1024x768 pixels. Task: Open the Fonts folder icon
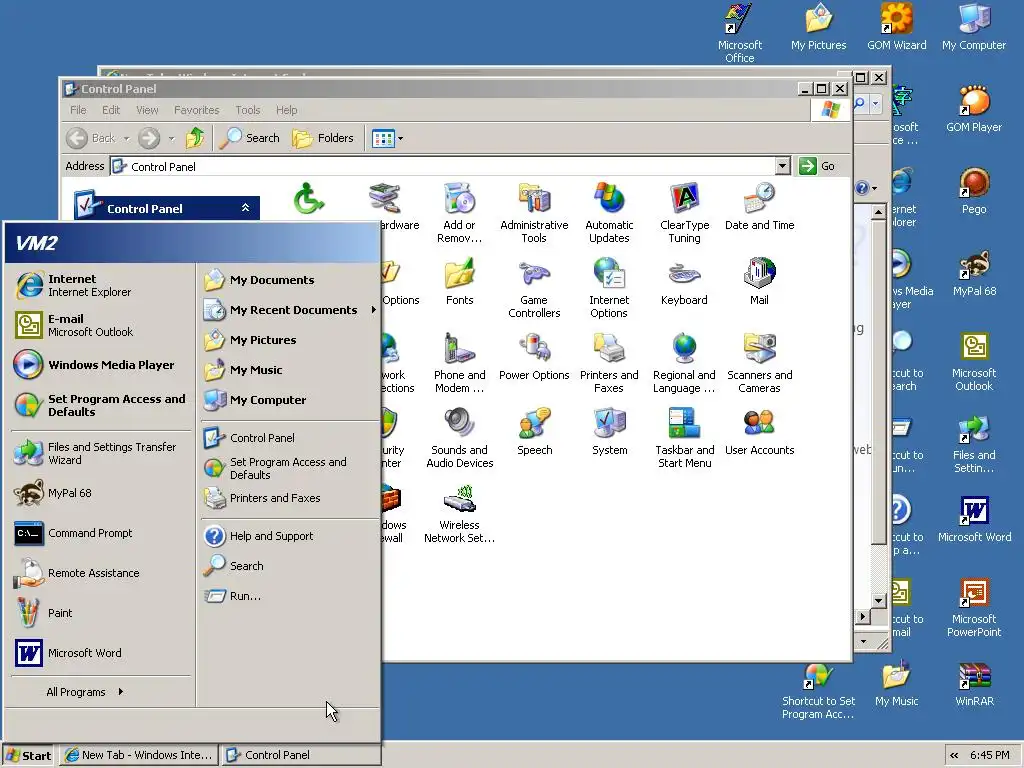460,281
